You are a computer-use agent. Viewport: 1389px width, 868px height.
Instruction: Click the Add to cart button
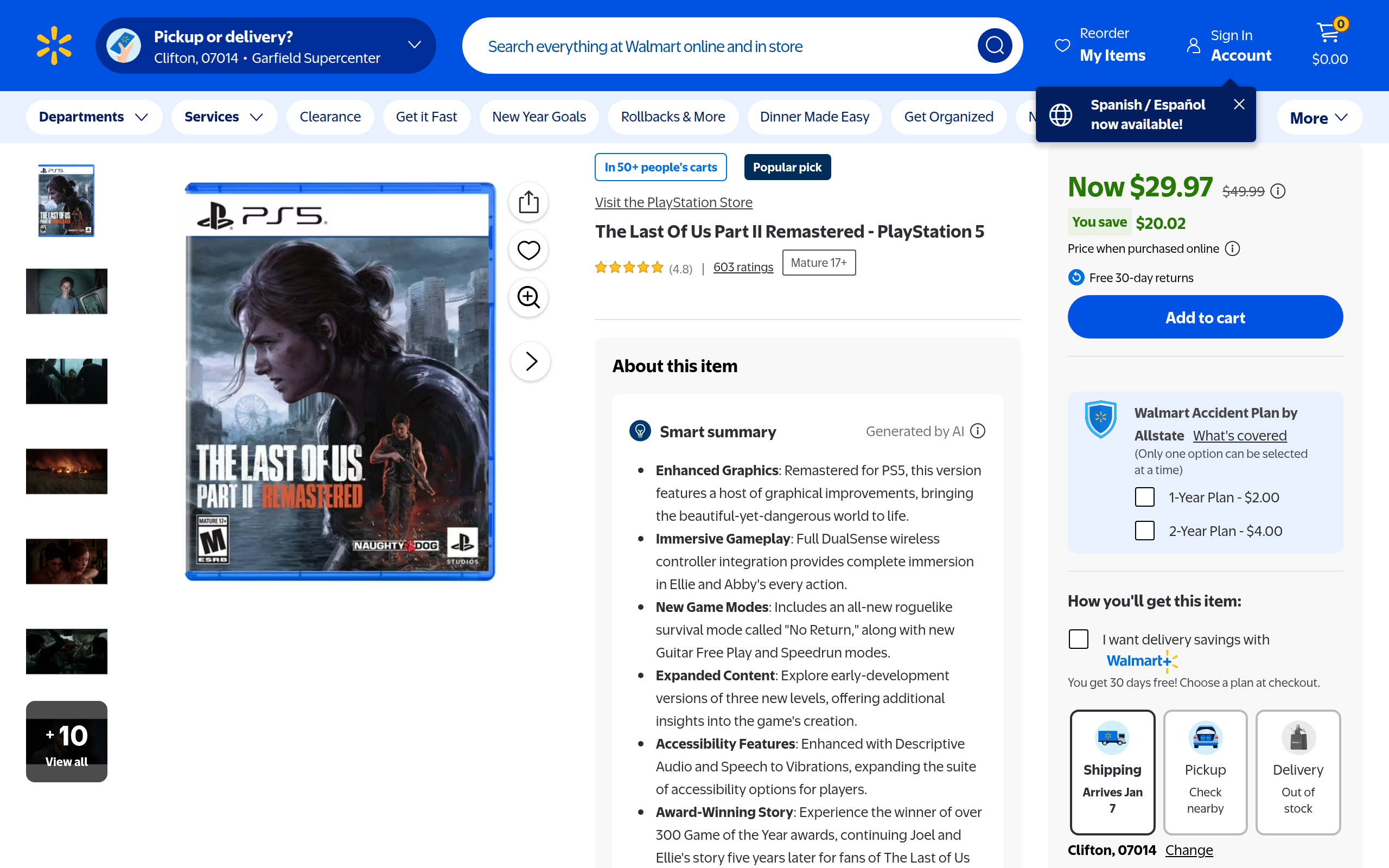tap(1205, 317)
